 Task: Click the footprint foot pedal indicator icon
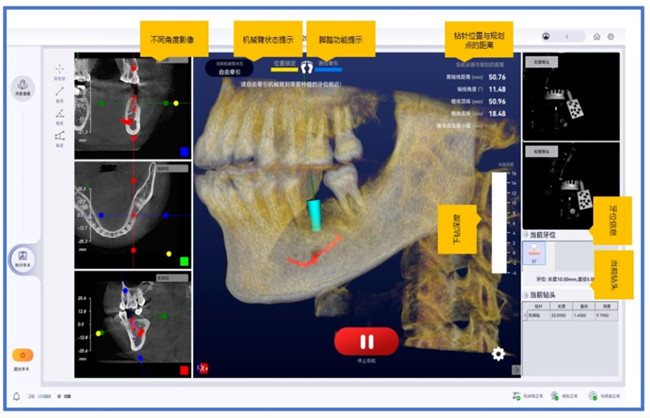pyautogui.click(x=307, y=70)
